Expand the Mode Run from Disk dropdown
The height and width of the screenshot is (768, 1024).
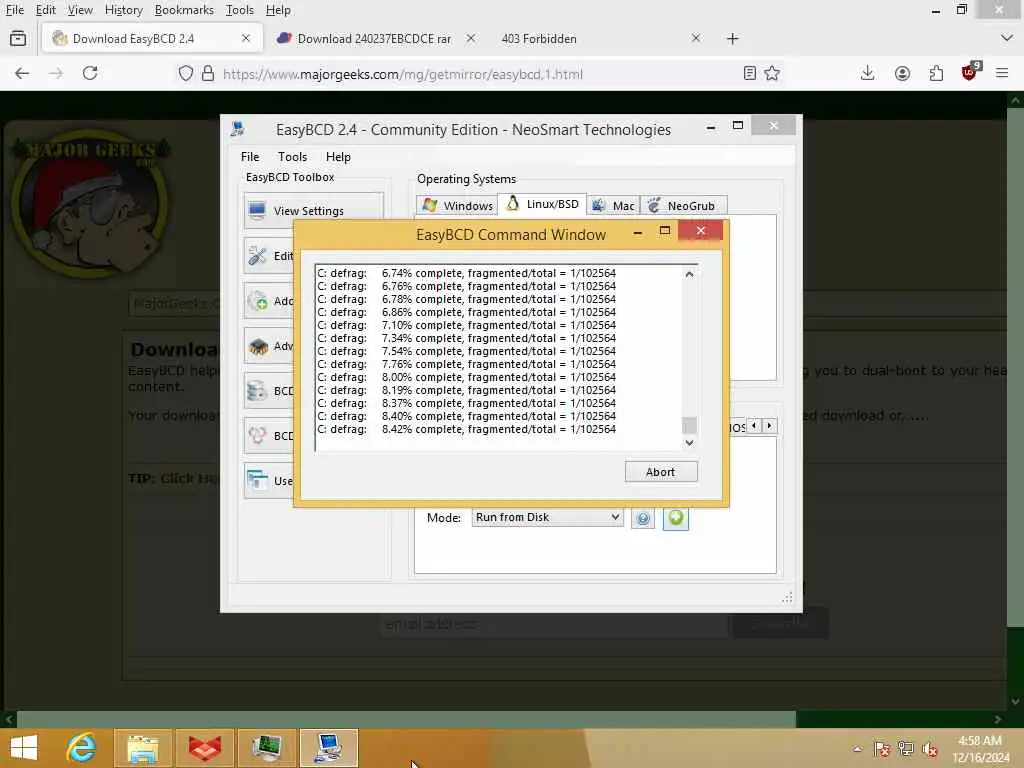(547, 517)
